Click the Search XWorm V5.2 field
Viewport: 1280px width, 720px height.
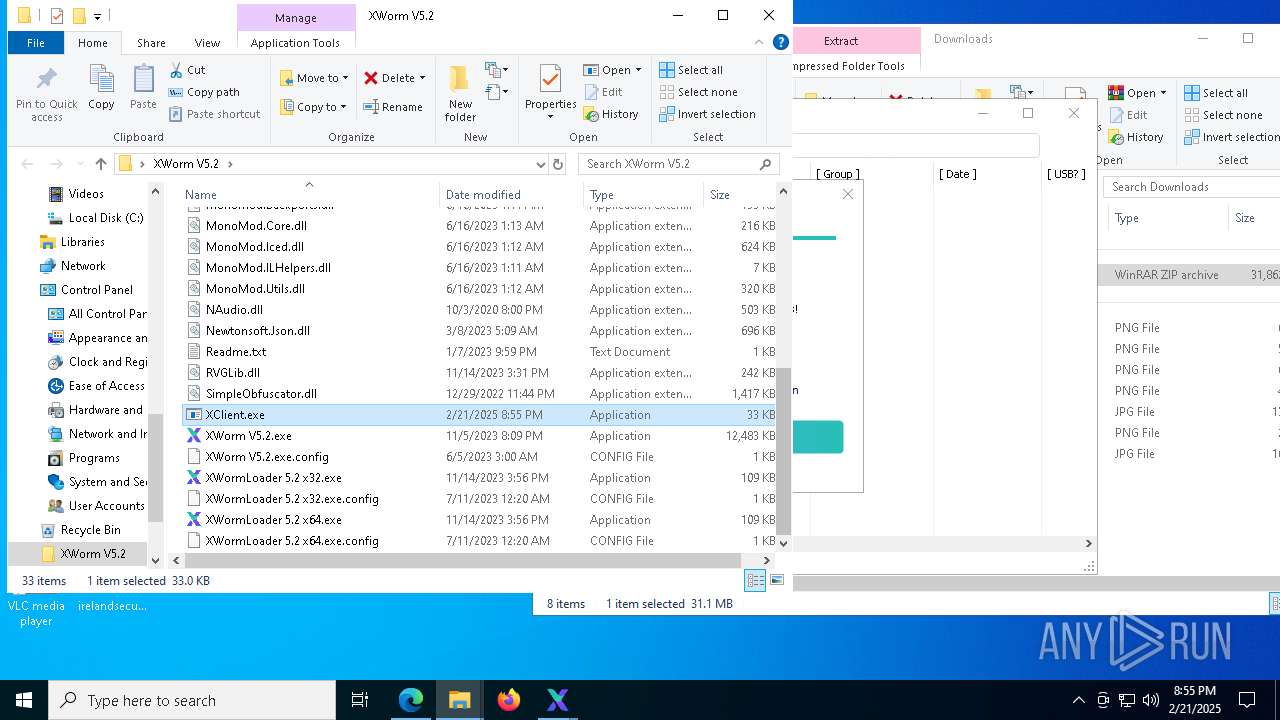point(679,164)
